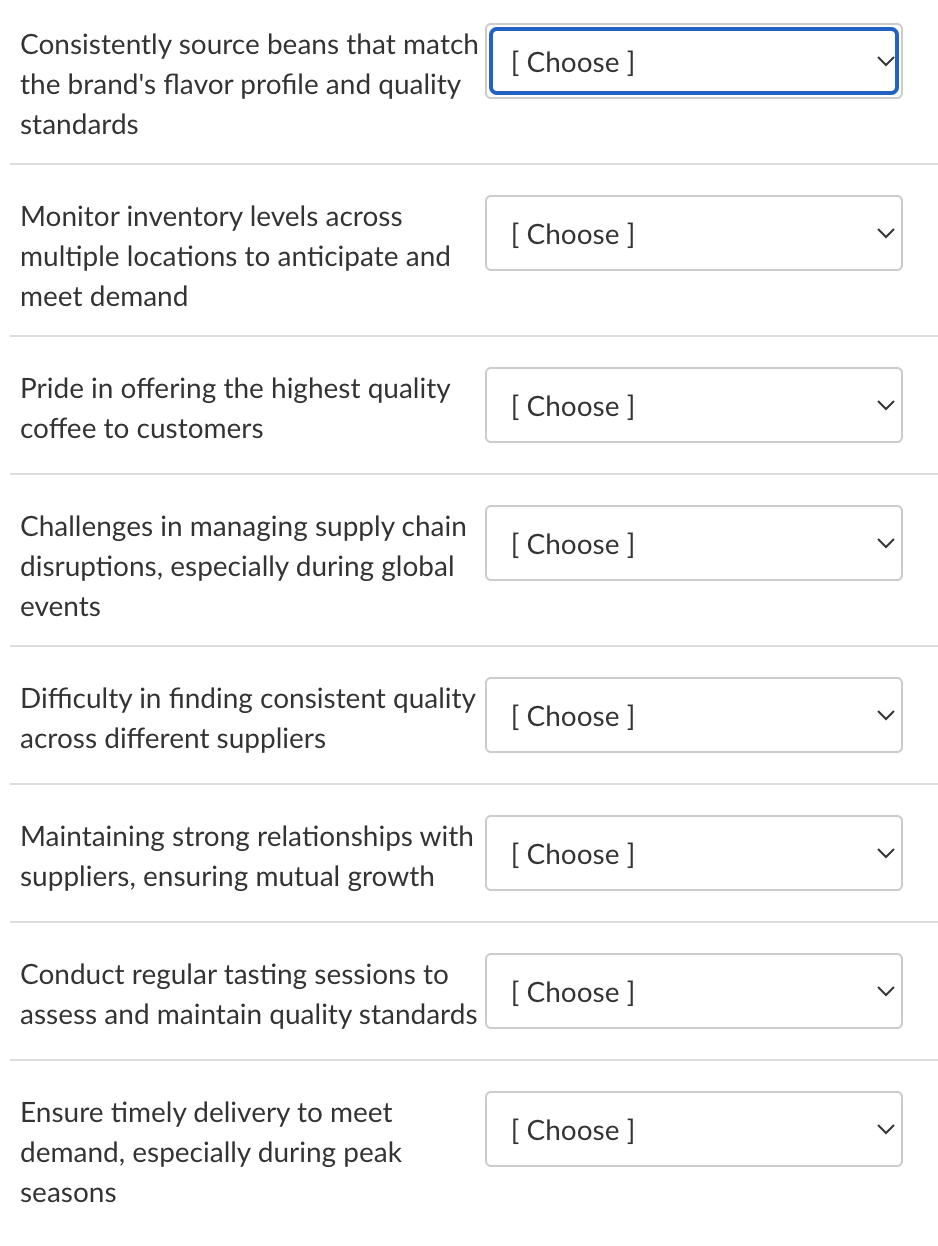Image resolution: width=938 pixels, height=1246 pixels.
Task: Click chevron arrow in 'Monitor inventory levels' dropdown
Action: point(883,234)
